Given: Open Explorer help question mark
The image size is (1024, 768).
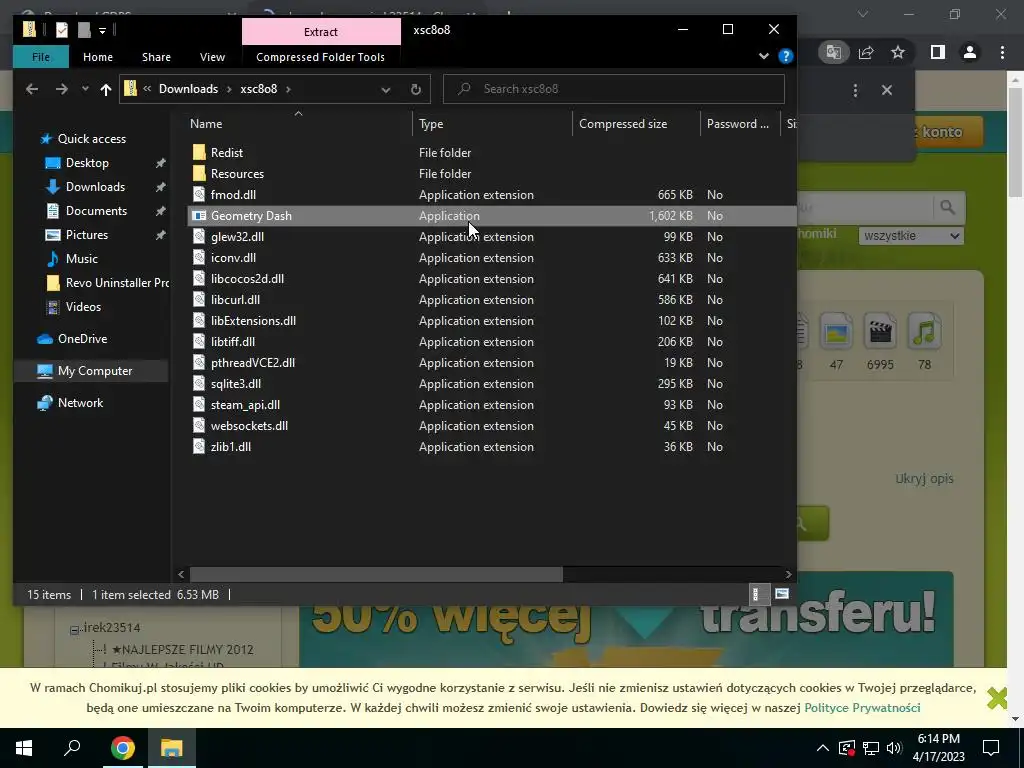Looking at the screenshot, I should (786, 56).
